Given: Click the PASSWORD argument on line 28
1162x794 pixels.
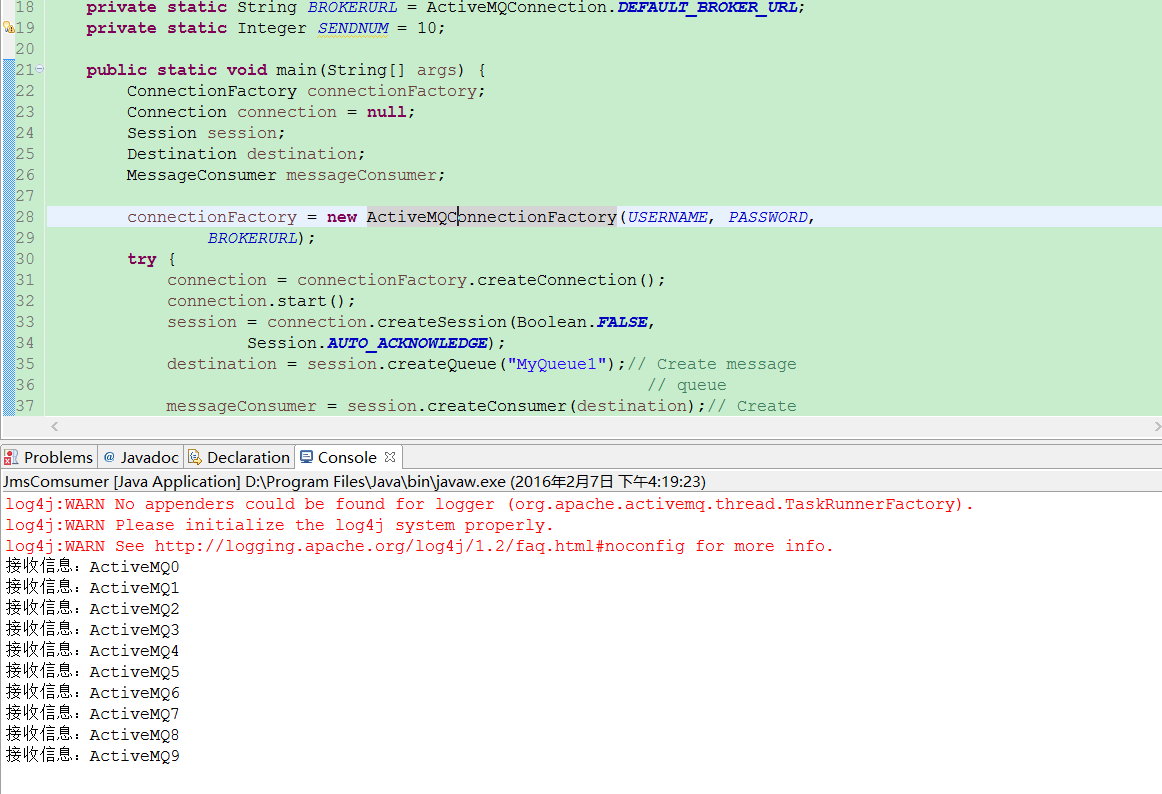Looking at the screenshot, I should [x=768, y=217].
